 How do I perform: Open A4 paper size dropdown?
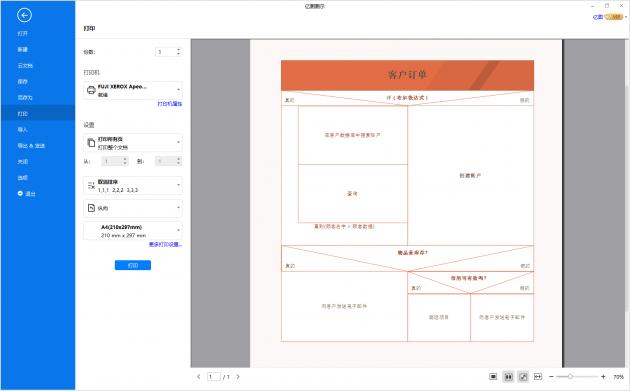[x=133, y=231]
